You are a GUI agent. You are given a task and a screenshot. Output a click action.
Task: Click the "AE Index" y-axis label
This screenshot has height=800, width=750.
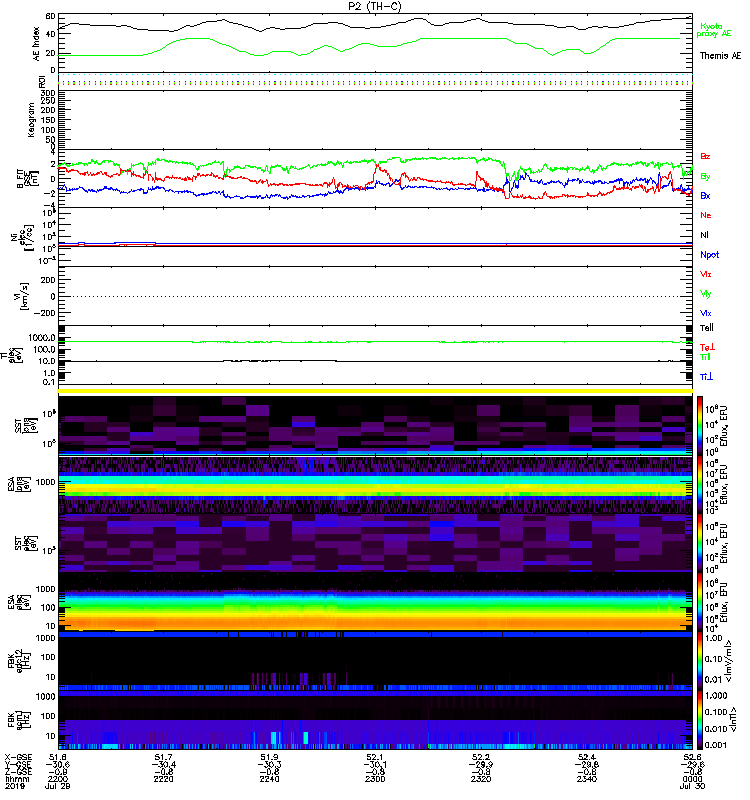tap(36, 44)
